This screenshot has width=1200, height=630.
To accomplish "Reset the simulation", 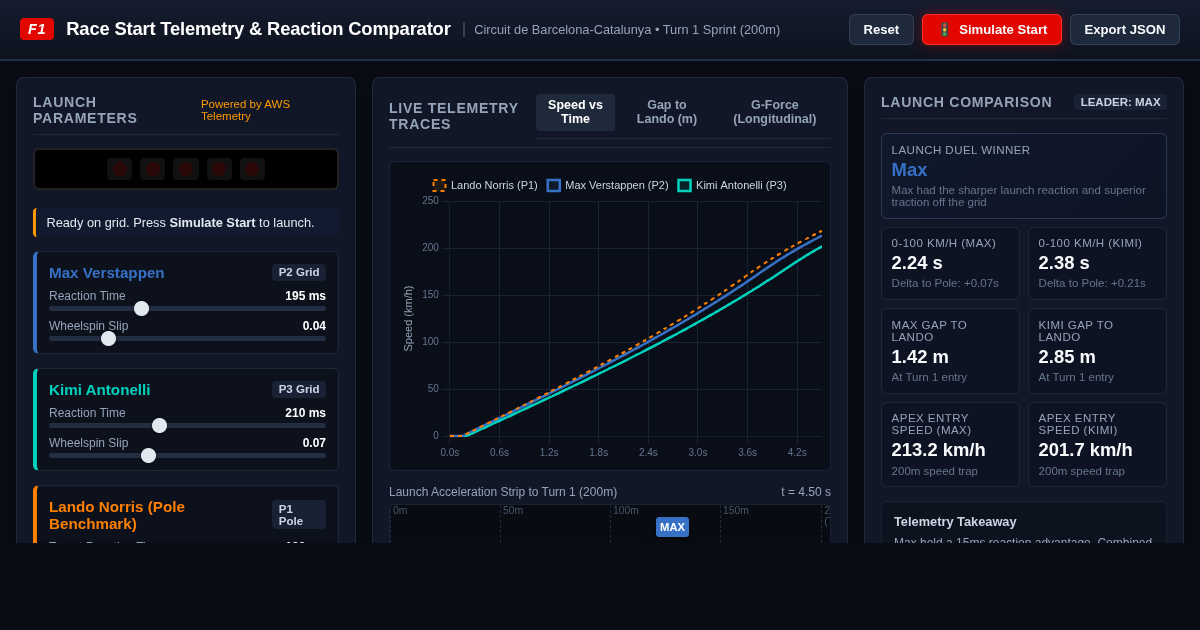I will (x=881, y=30).
